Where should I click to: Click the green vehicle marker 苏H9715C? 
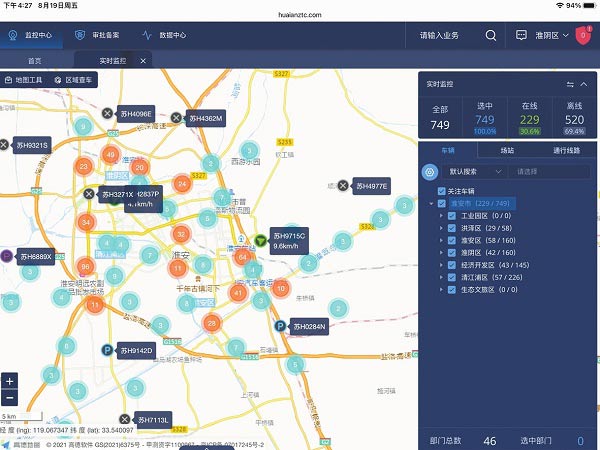tap(260, 240)
